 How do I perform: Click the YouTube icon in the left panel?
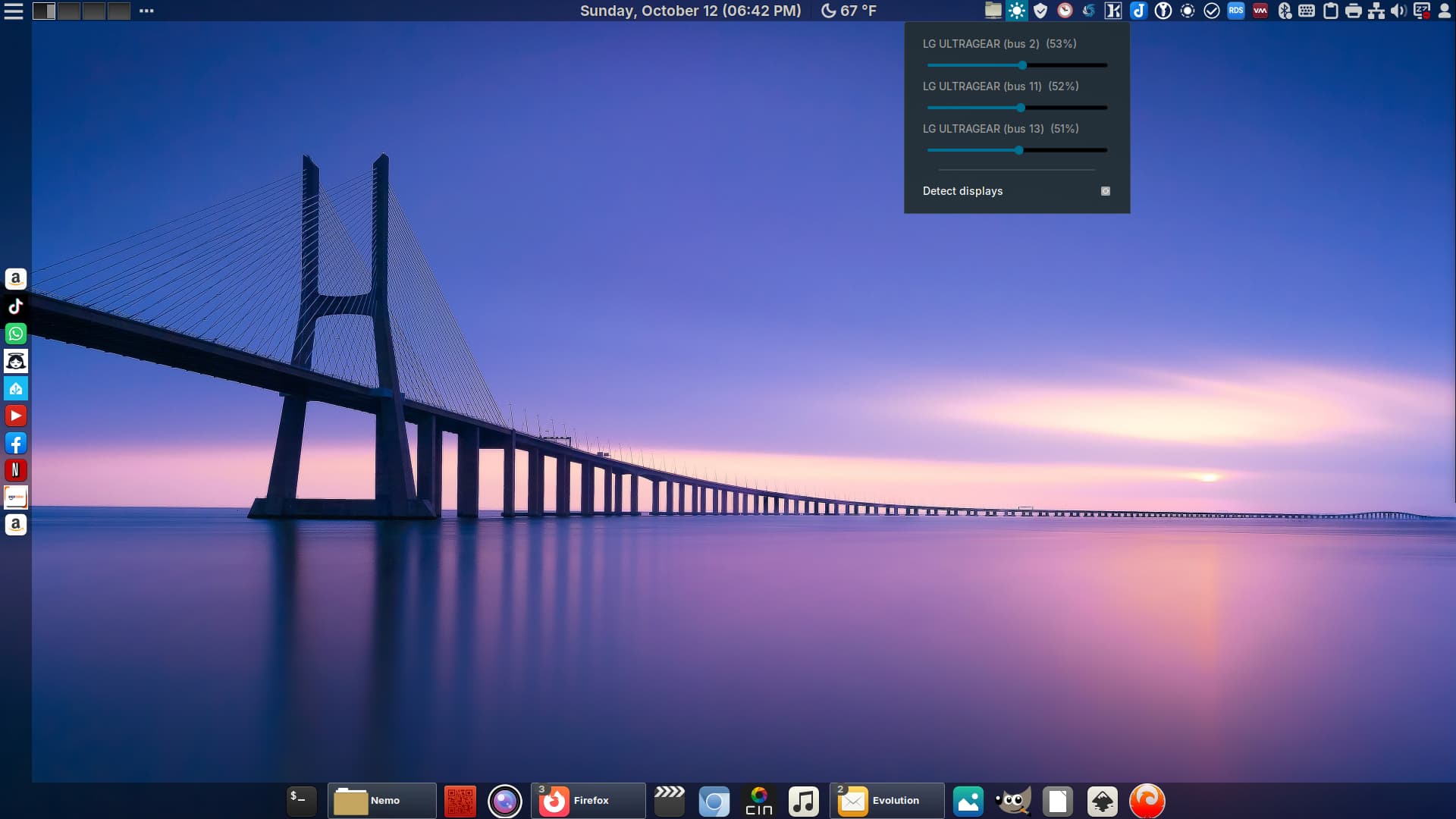pos(15,416)
